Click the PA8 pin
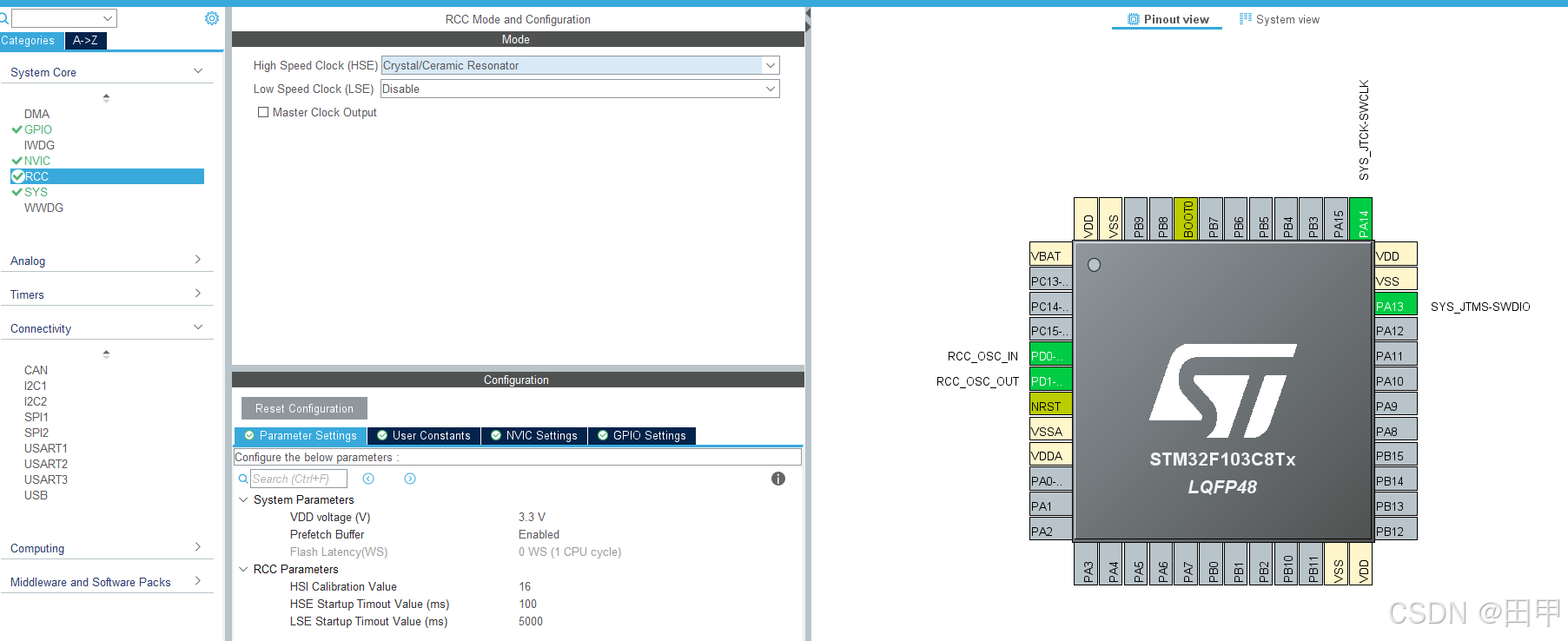1568x641 pixels. pyautogui.click(x=1396, y=431)
